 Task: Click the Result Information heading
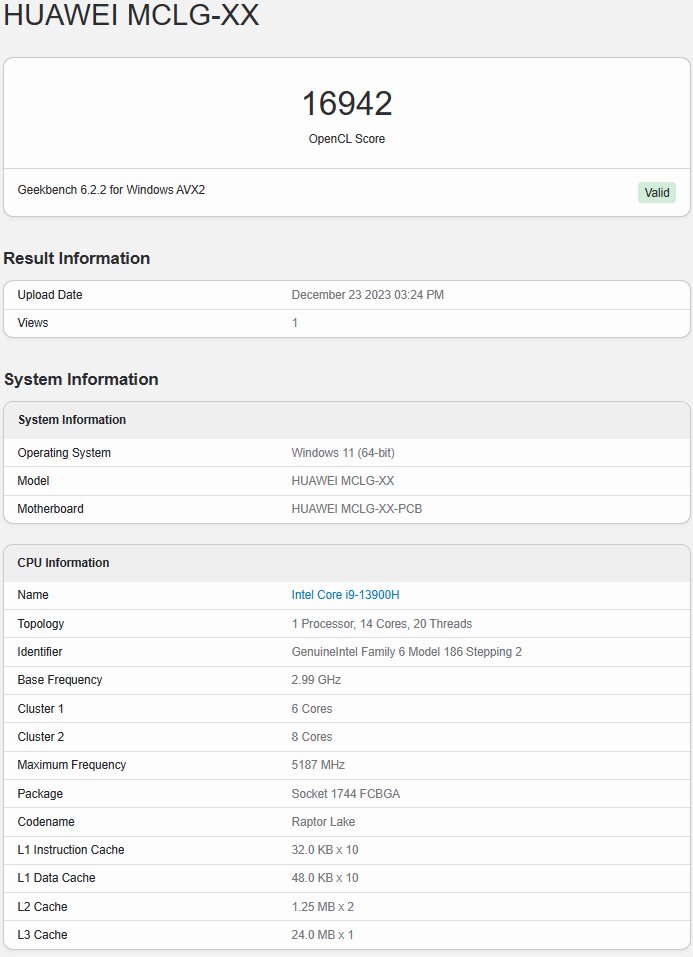click(x=77, y=258)
